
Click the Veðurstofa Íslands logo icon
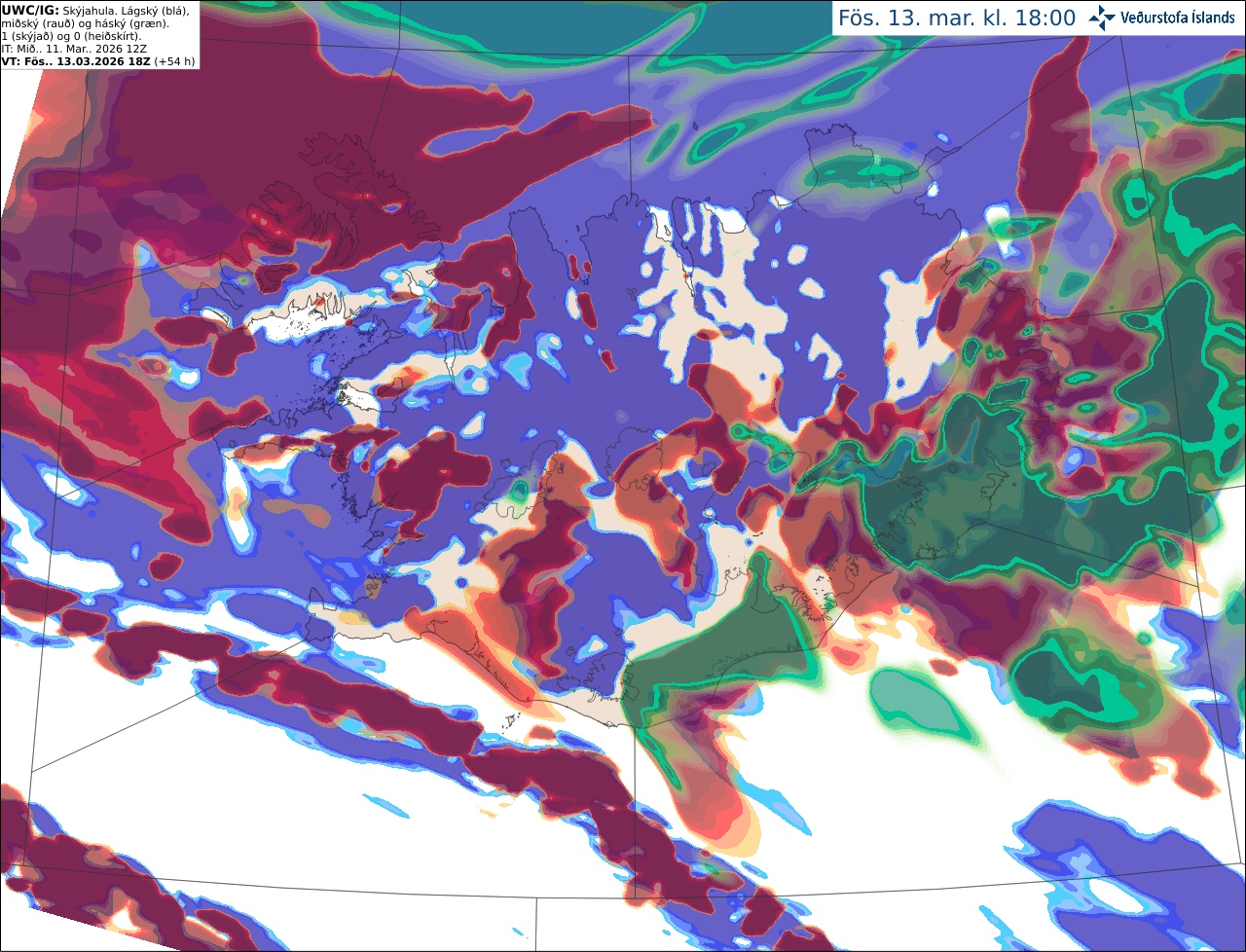[x=1102, y=18]
